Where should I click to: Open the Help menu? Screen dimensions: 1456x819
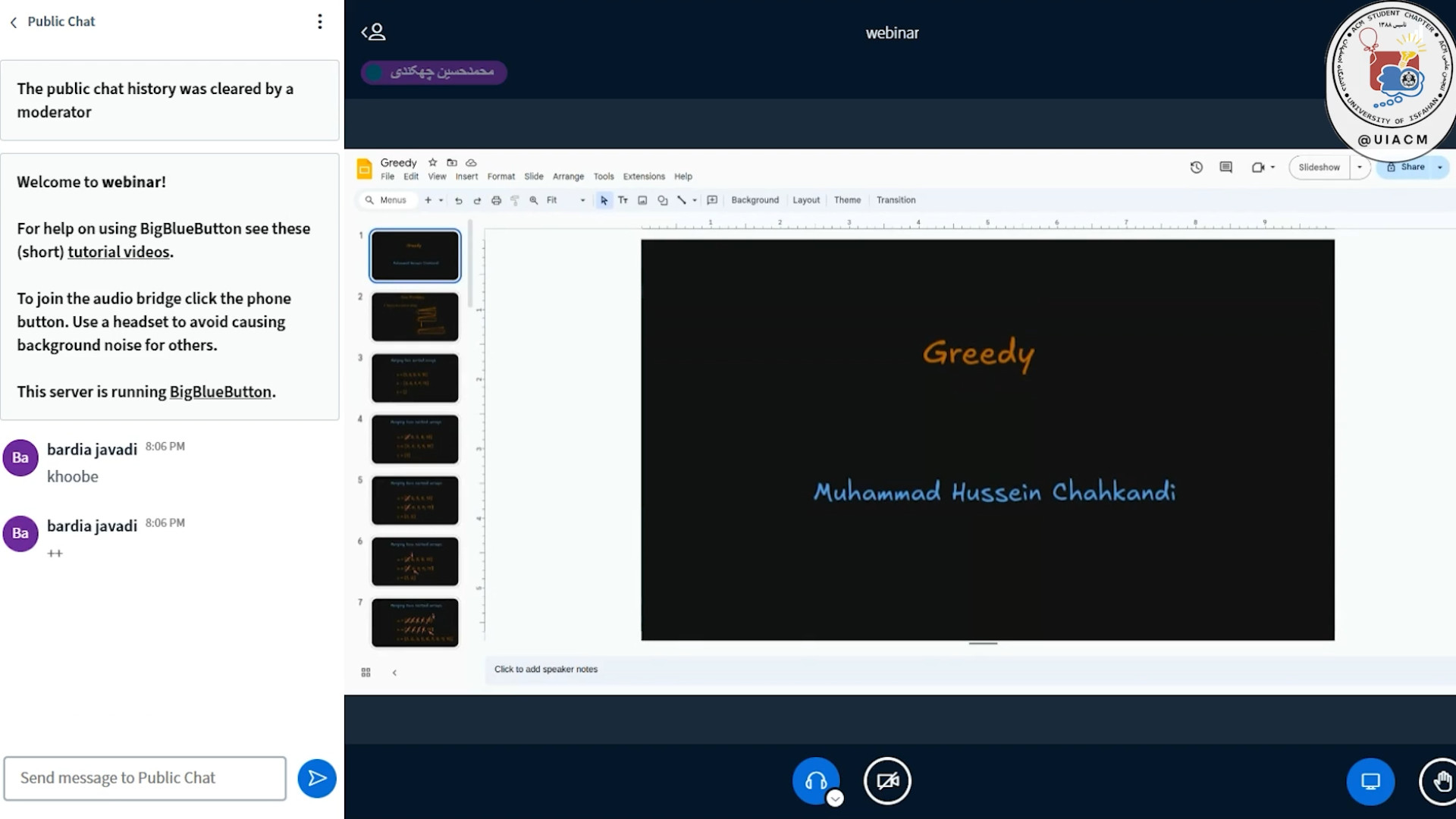683,177
